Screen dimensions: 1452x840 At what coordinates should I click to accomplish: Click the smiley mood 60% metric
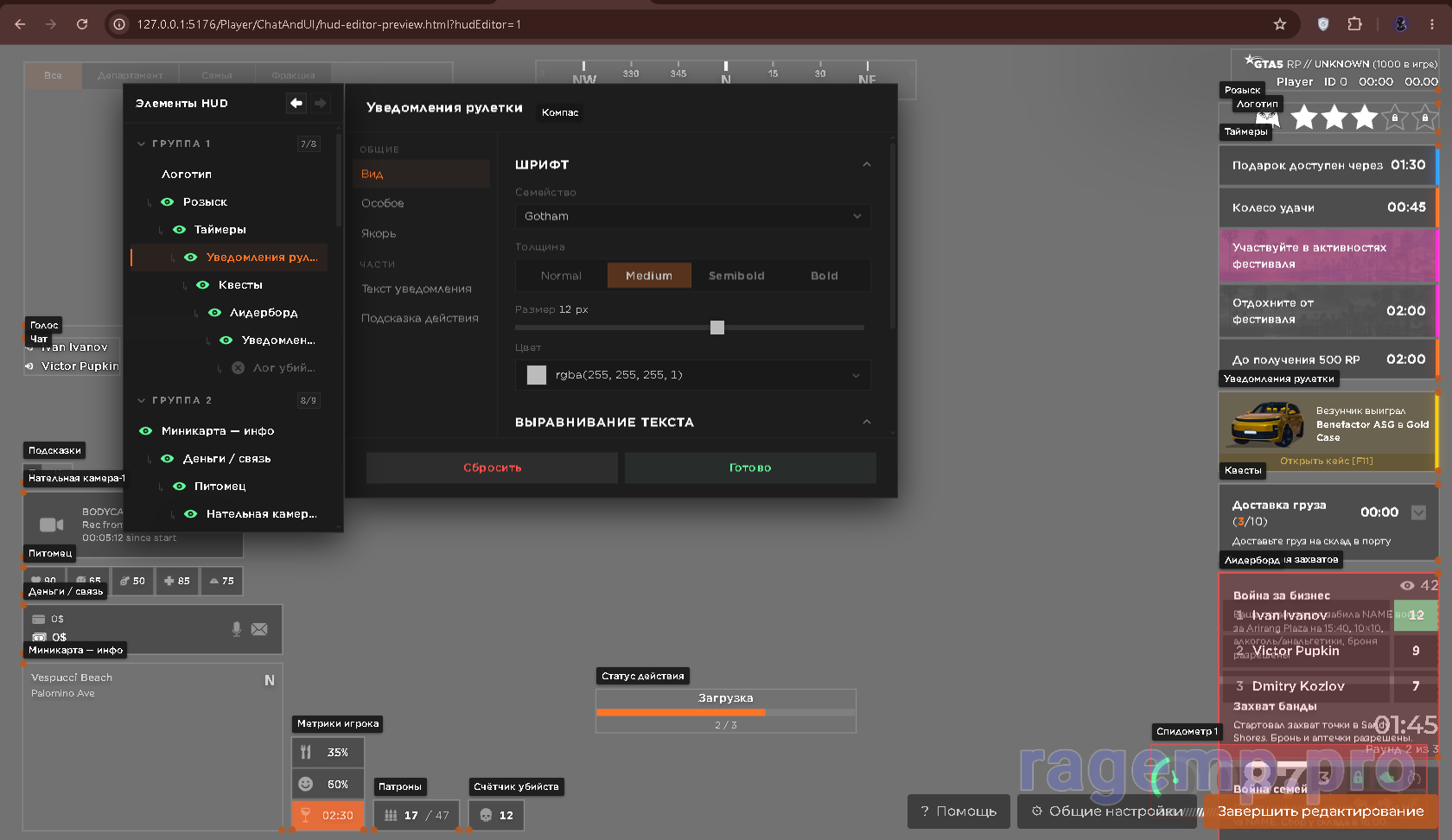tap(328, 784)
